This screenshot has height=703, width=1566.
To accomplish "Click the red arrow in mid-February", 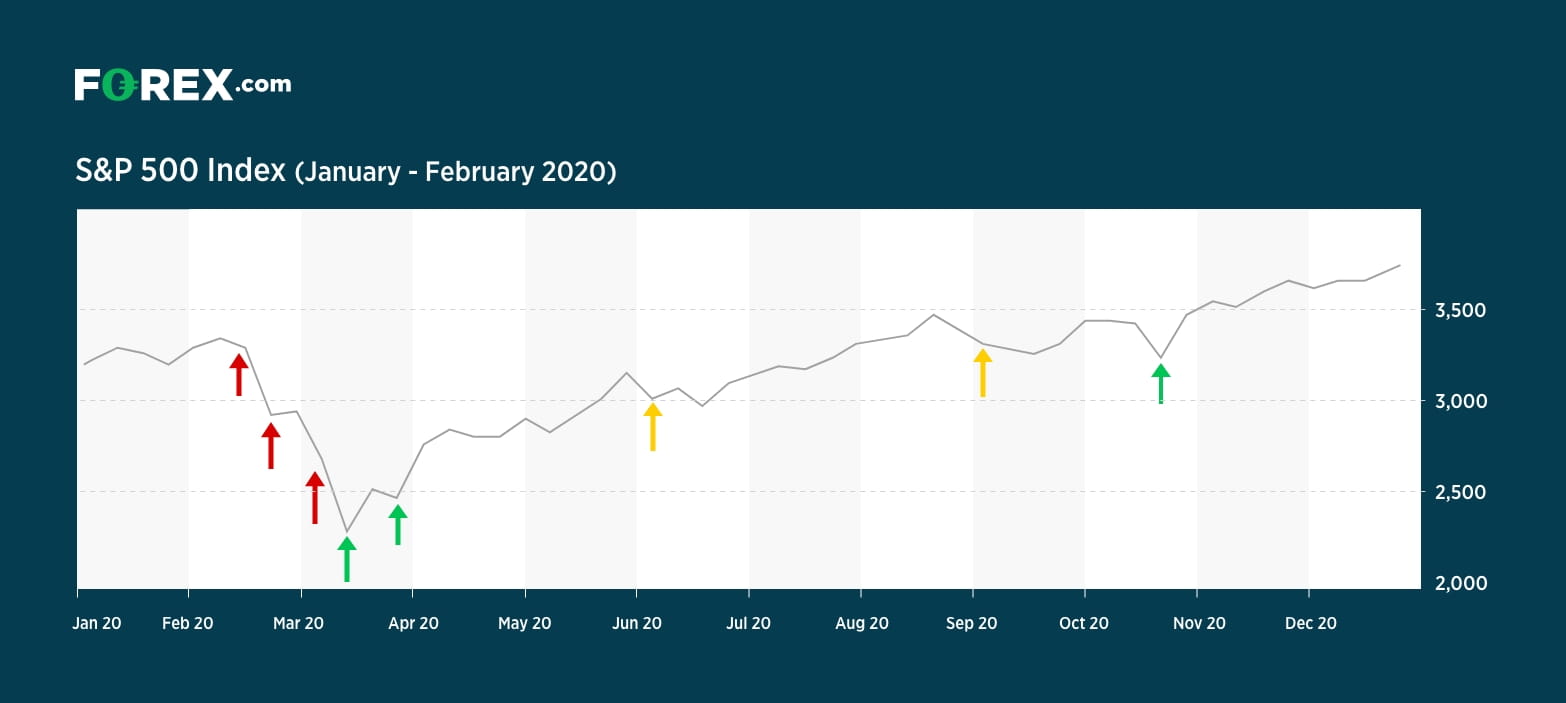I will tap(238, 375).
